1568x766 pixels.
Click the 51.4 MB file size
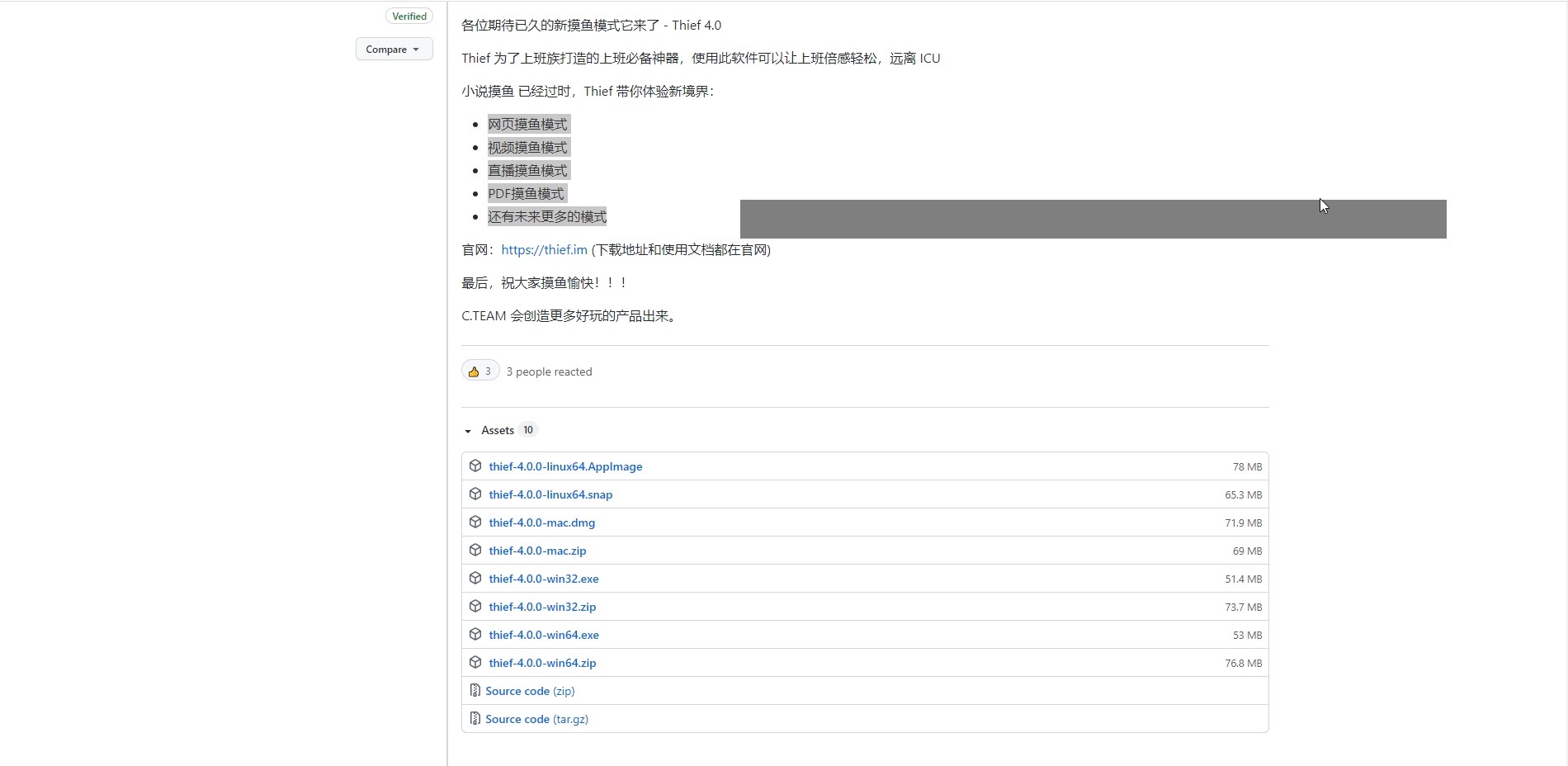[1244, 579]
